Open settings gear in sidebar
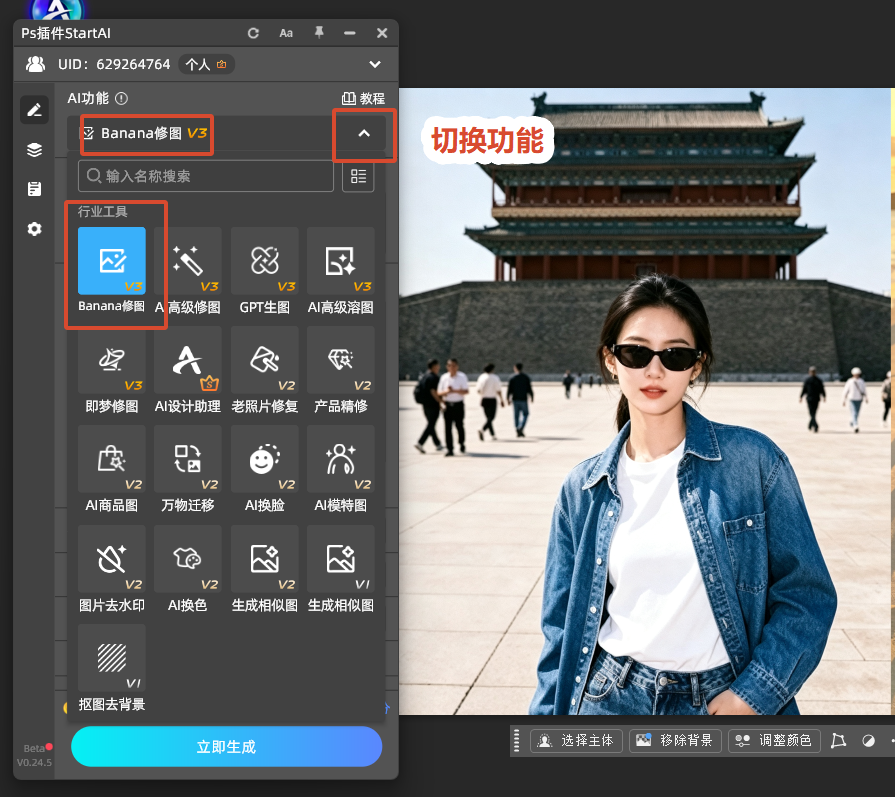The width and height of the screenshot is (895, 797). point(34,229)
